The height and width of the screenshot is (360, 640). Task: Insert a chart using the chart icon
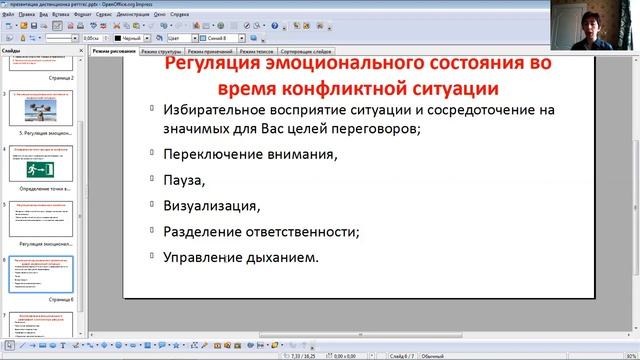pos(197,26)
